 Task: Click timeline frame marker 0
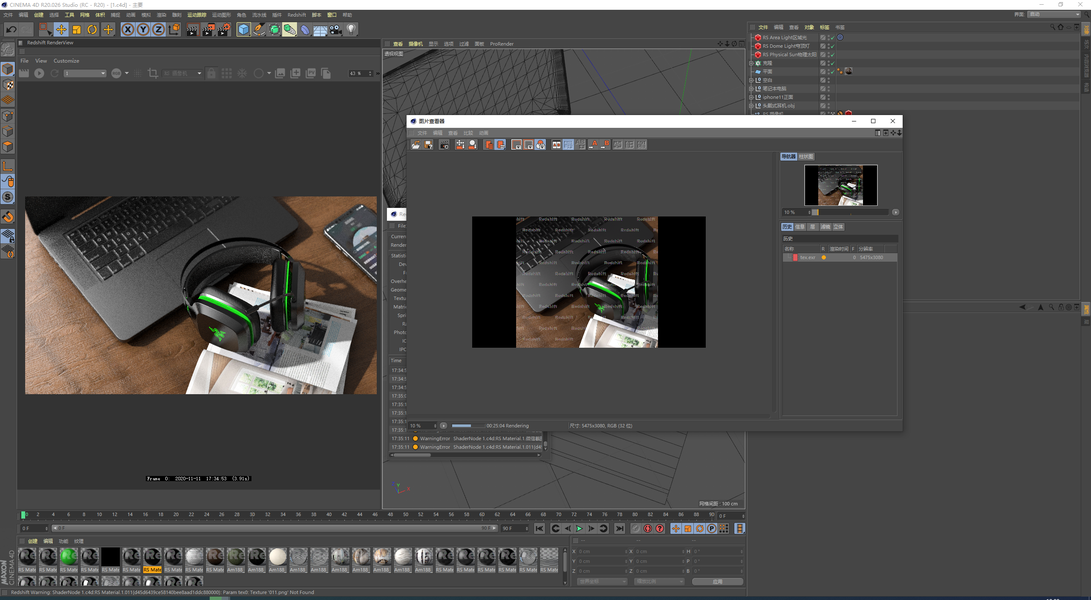point(23,515)
